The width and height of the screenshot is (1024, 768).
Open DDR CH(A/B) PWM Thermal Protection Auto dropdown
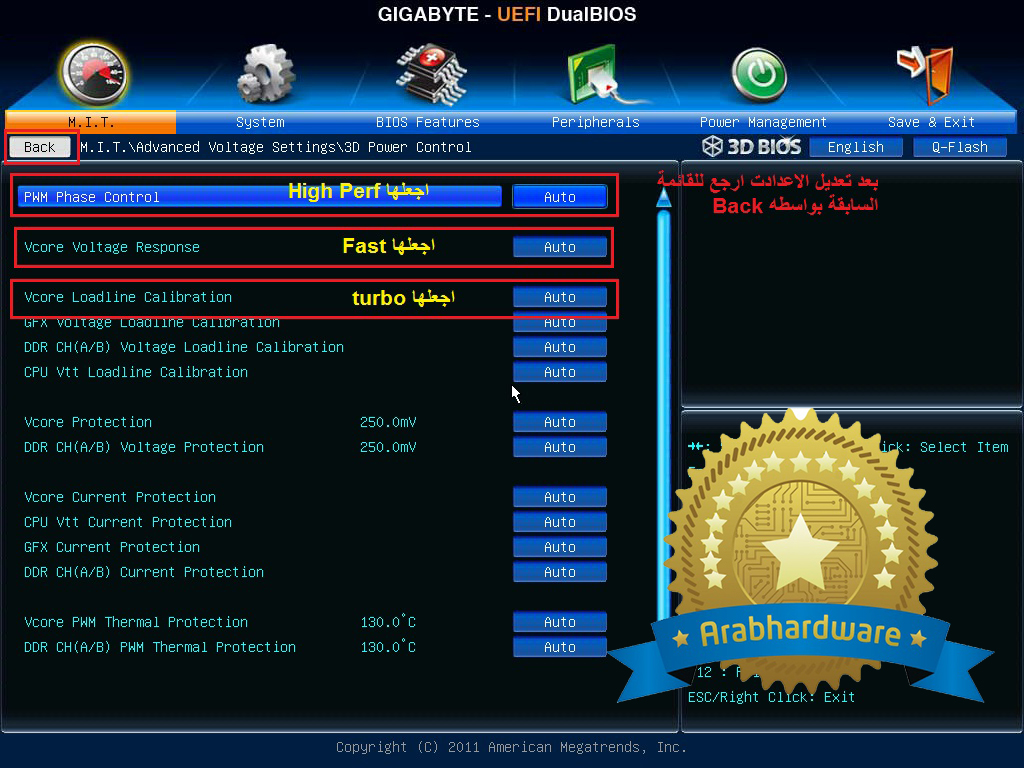pyautogui.click(x=560, y=647)
